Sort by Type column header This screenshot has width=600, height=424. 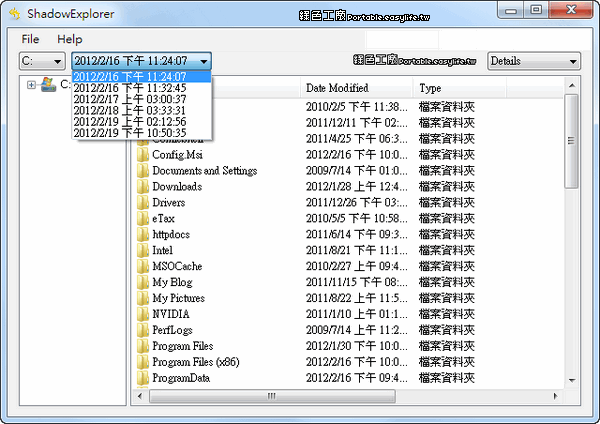[460, 88]
